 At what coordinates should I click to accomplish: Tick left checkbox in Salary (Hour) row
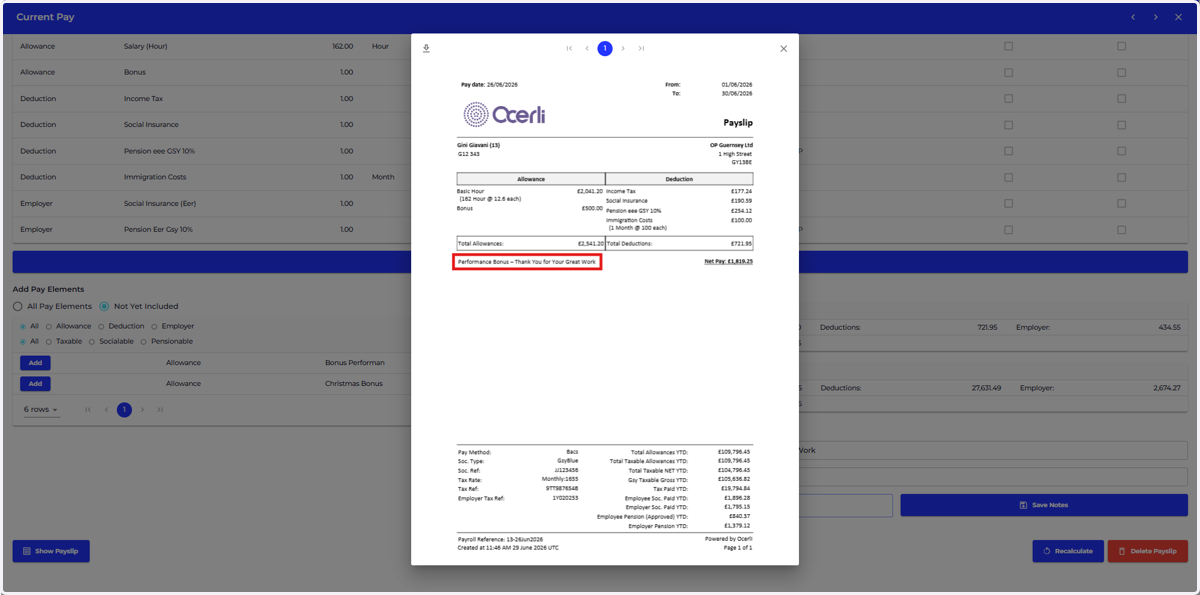(x=1008, y=46)
